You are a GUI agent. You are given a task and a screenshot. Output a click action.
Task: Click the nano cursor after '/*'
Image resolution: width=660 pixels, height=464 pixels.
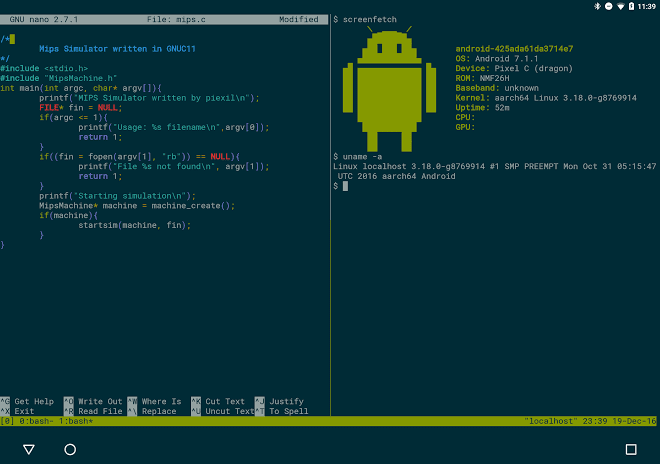coord(12,39)
